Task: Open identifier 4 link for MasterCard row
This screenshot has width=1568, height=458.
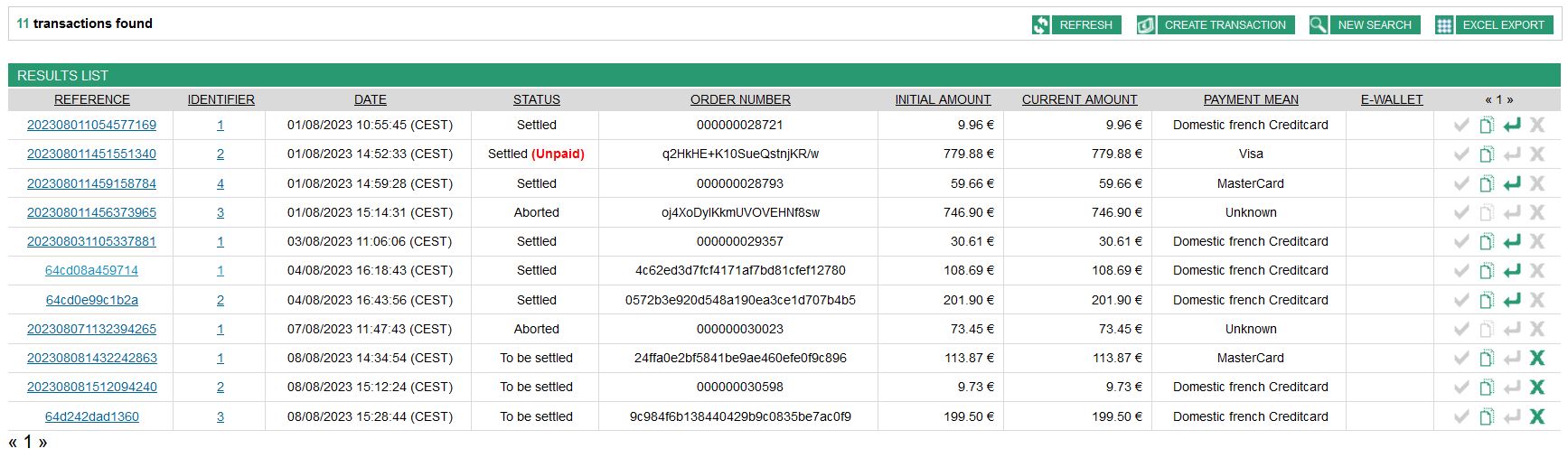Action: [x=221, y=184]
